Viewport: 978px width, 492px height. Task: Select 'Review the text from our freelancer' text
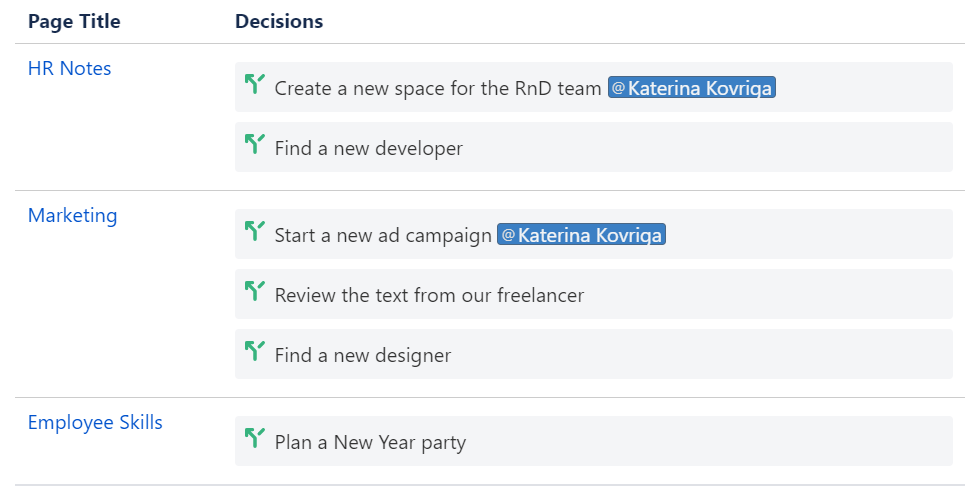pos(429,296)
